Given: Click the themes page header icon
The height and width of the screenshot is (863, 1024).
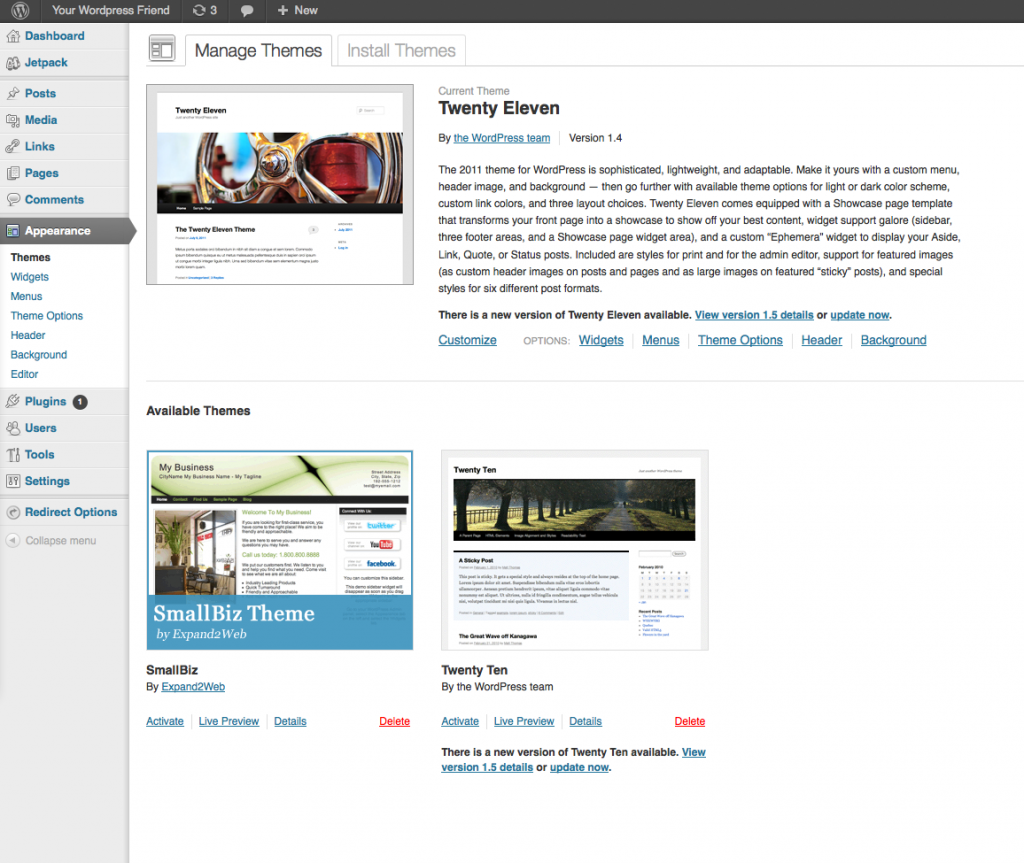Looking at the screenshot, I should coord(162,49).
